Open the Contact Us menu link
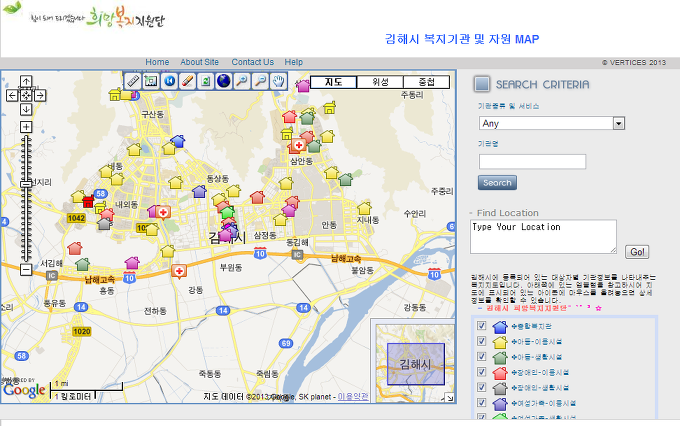 tap(252, 62)
